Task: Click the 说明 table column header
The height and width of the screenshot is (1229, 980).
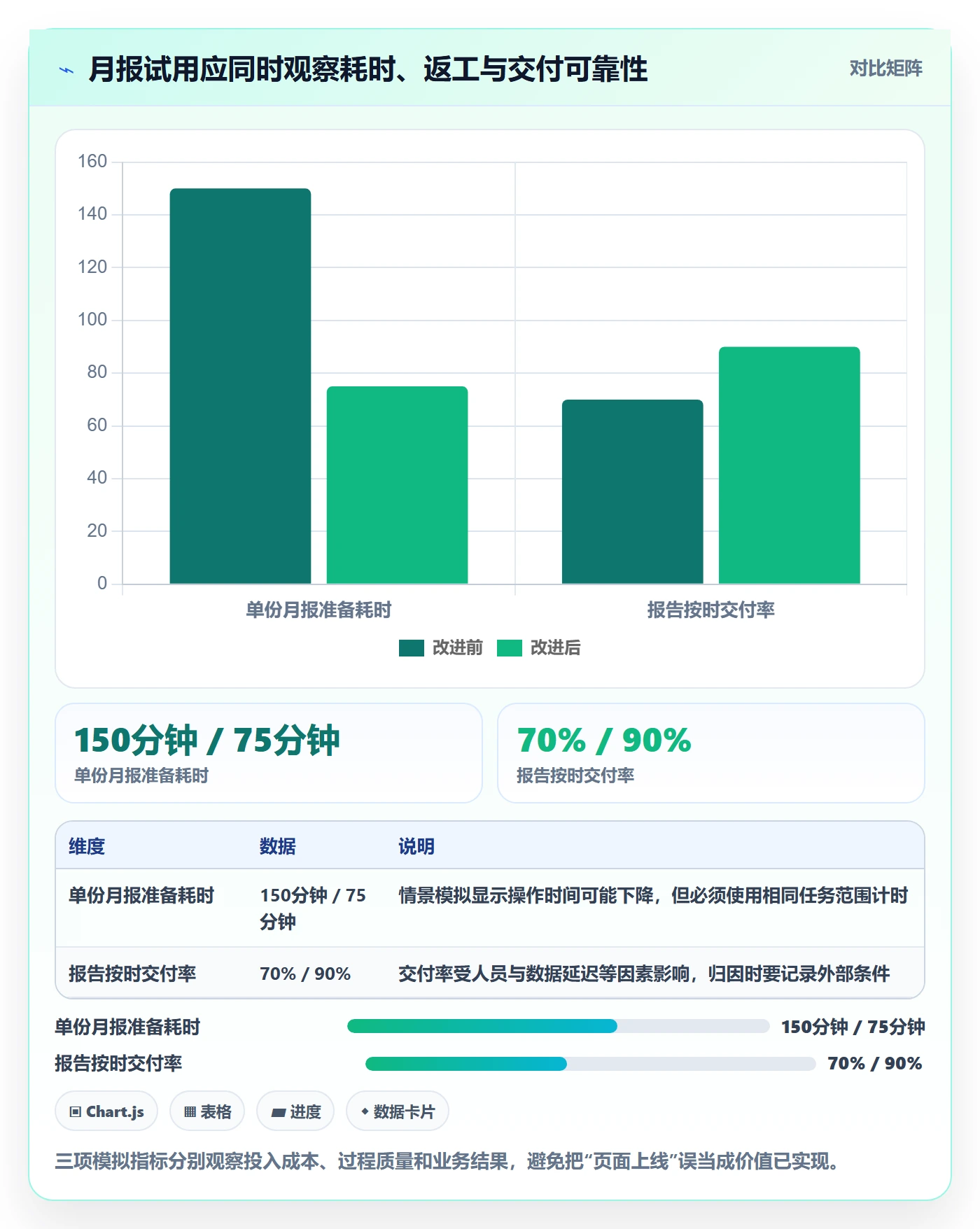Action: (x=416, y=847)
